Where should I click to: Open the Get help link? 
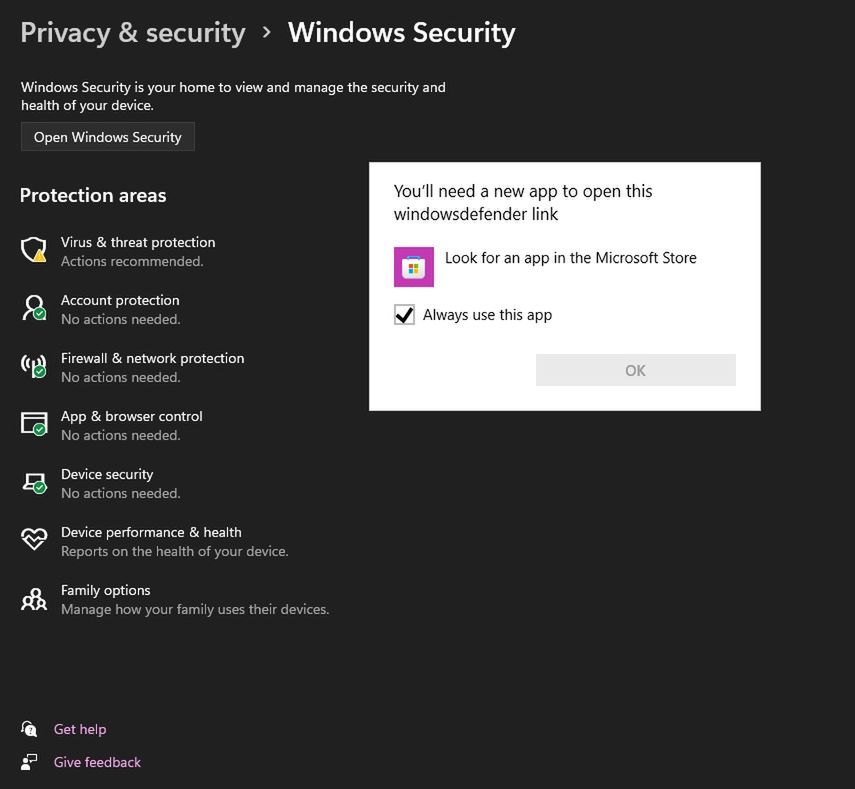(x=79, y=728)
